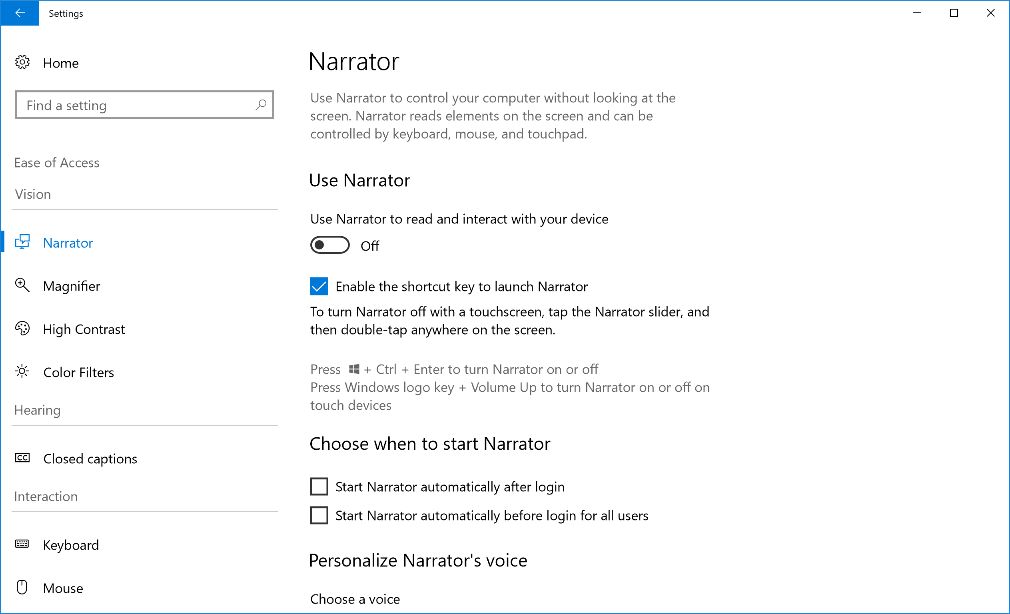The width and height of the screenshot is (1010, 614).
Task: Open the Keyboard settings page
Action: pos(71,545)
